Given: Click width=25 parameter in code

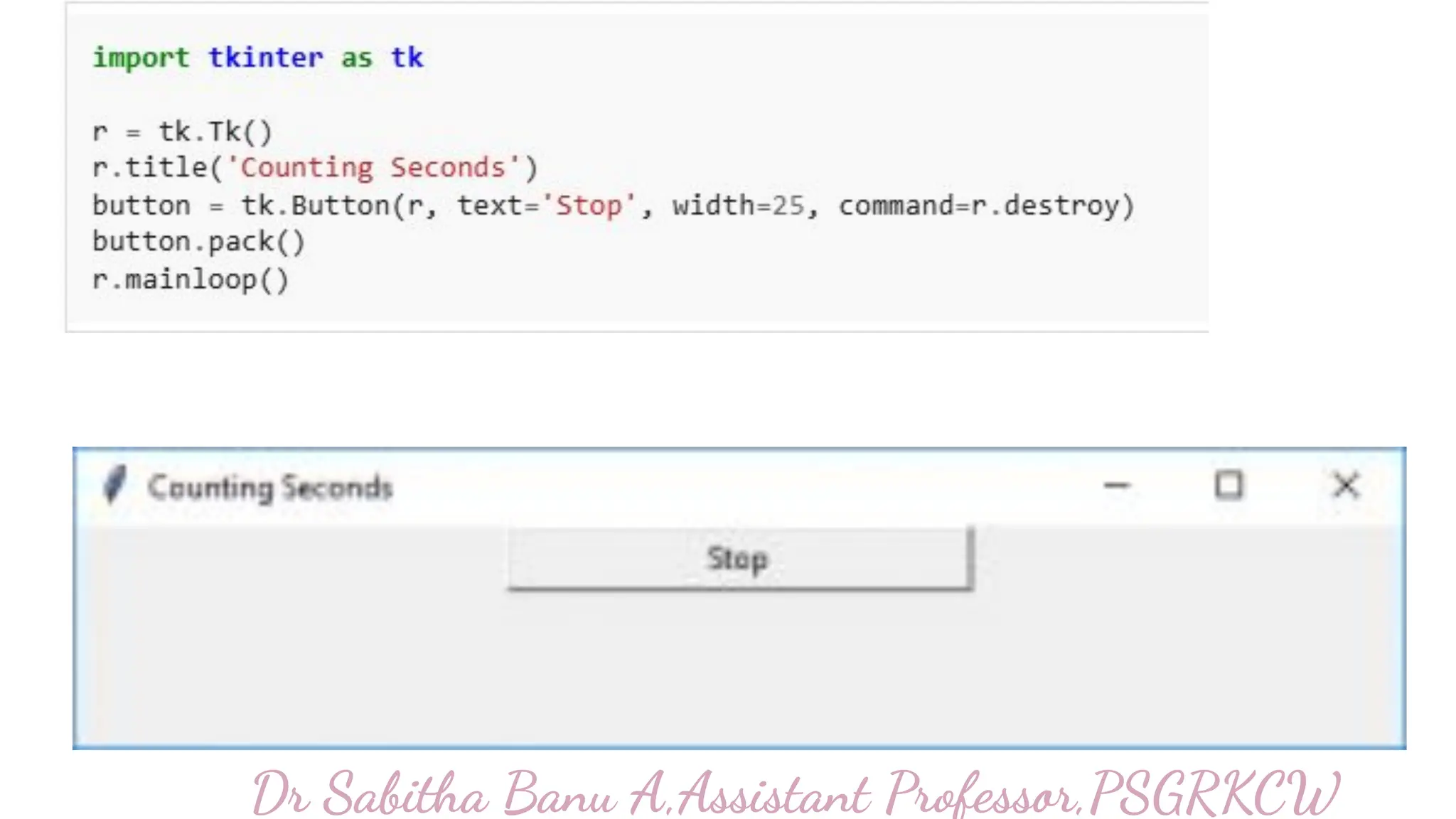Looking at the screenshot, I should pyautogui.click(x=738, y=205).
